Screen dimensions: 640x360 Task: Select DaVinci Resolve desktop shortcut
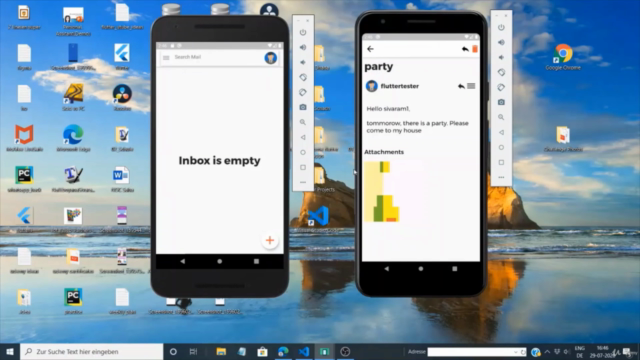click(x=122, y=98)
